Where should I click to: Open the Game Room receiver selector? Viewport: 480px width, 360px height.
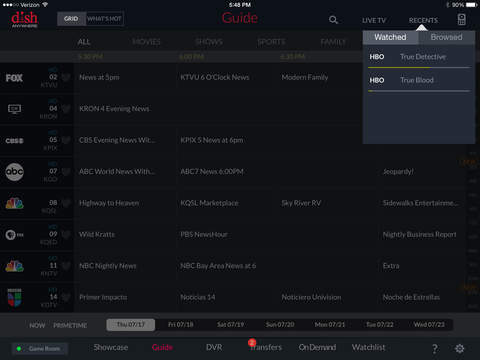(40, 349)
